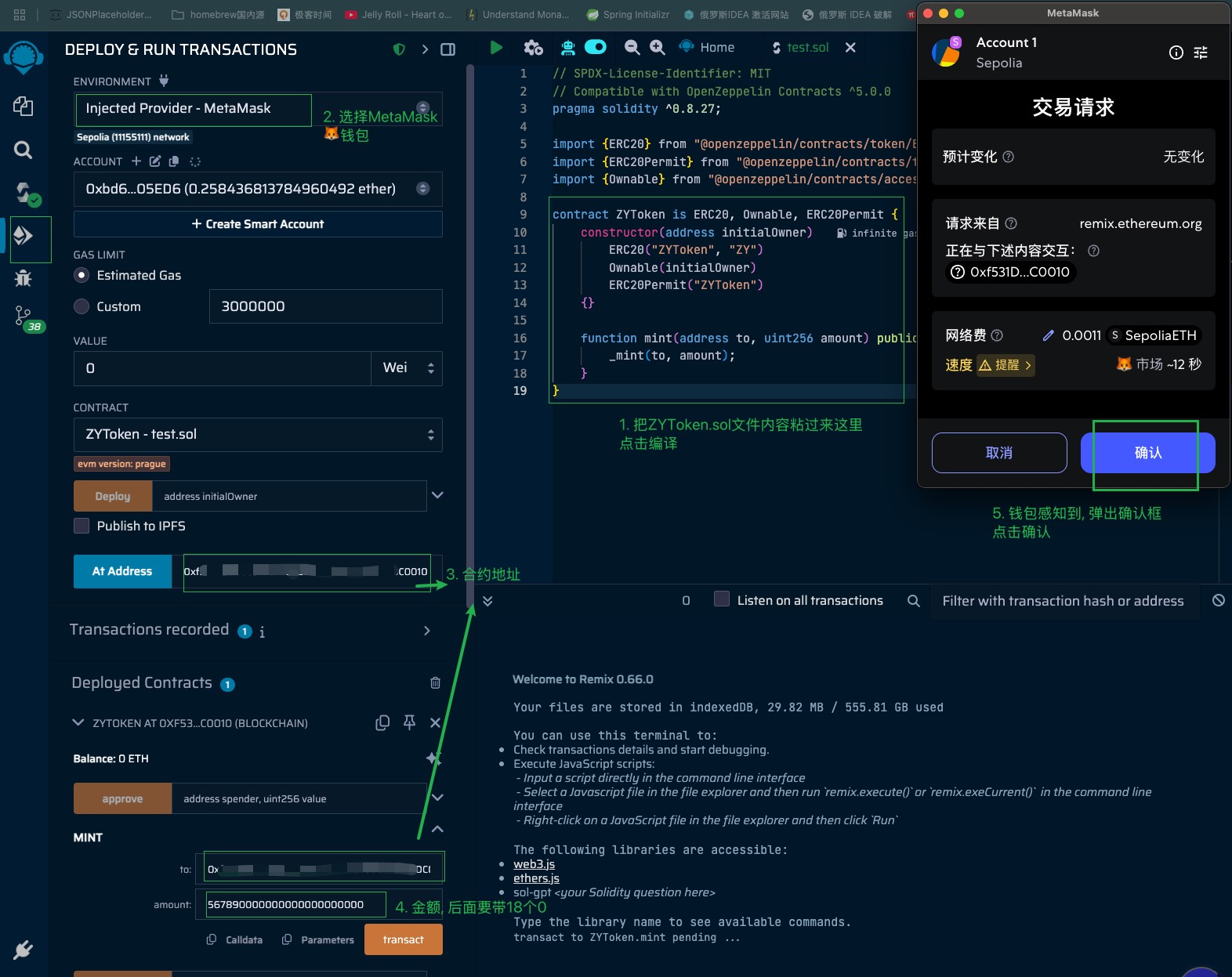The width and height of the screenshot is (1232, 977).
Task: Copy the account address icon
Action: [x=174, y=161]
